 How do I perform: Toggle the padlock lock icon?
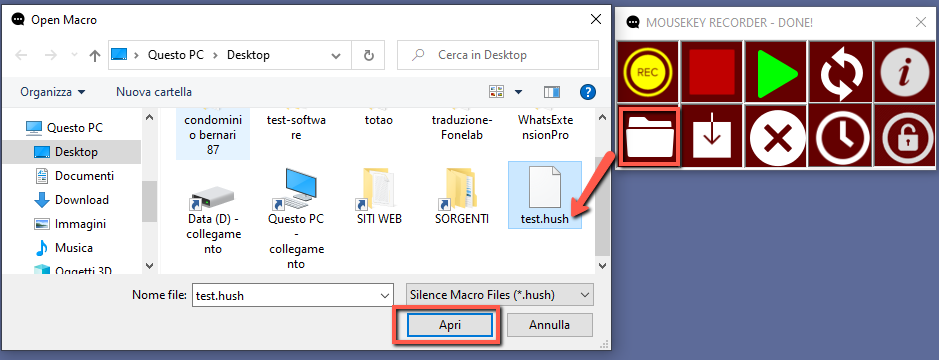(x=905, y=136)
